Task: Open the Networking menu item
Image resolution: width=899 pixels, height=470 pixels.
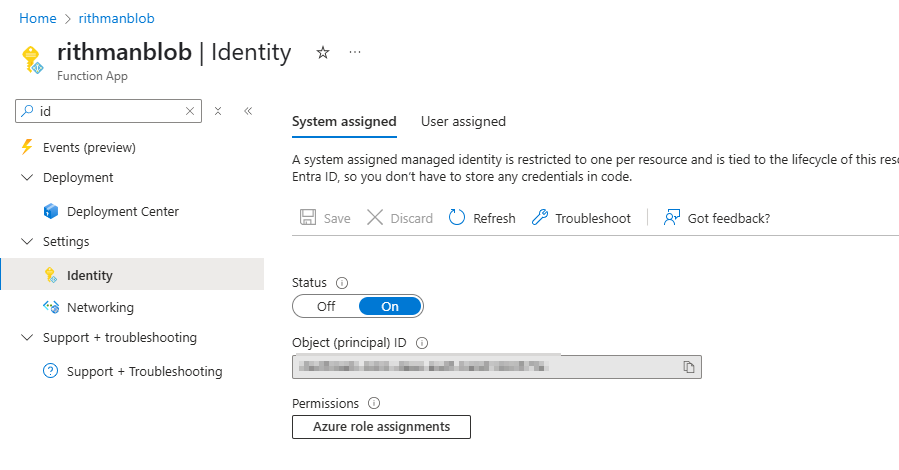Action: click(x=100, y=307)
